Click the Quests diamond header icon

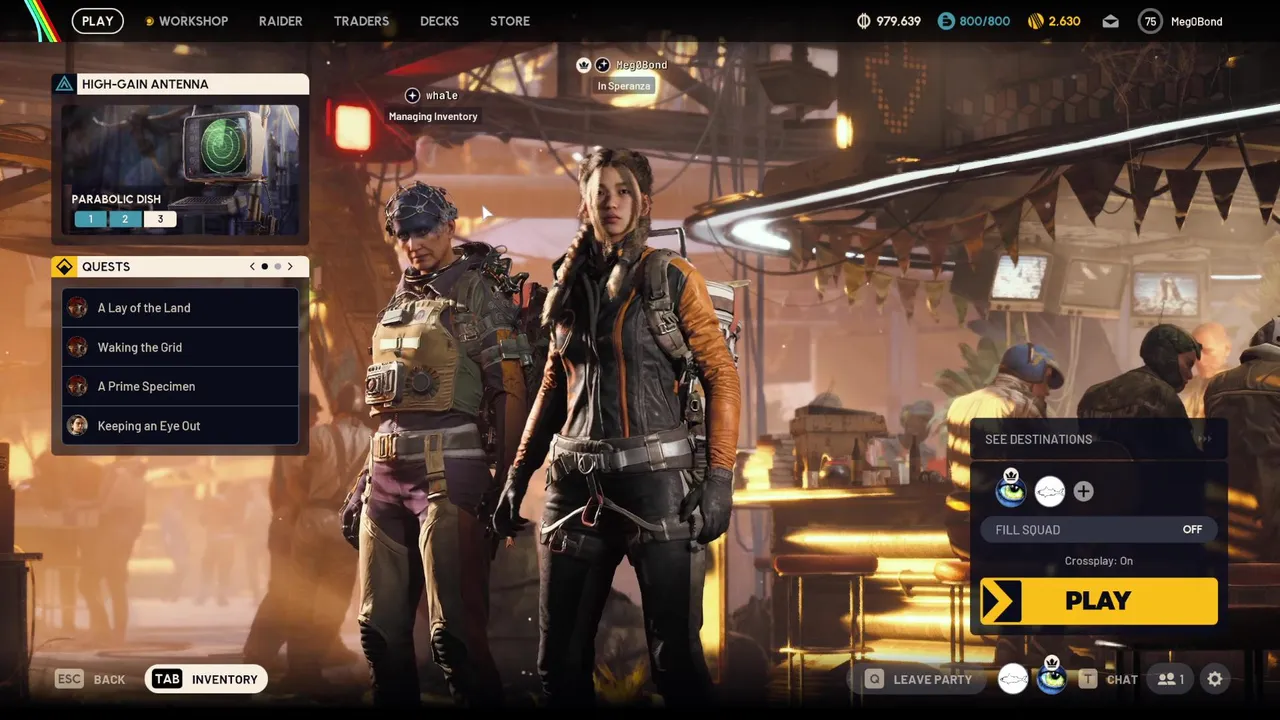pyautogui.click(x=64, y=267)
